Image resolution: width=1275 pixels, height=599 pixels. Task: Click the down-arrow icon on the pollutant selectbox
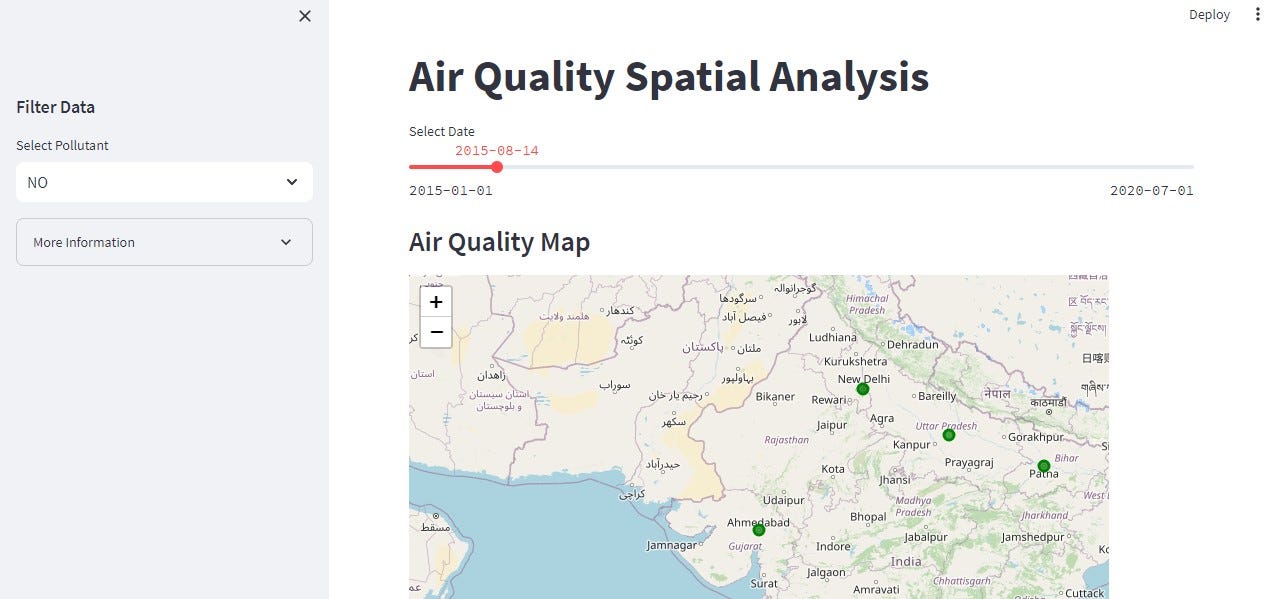click(x=292, y=182)
